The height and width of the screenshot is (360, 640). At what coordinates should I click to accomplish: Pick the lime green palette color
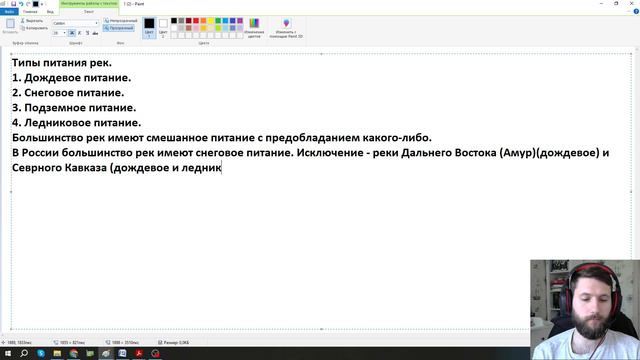(x=218, y=28)
